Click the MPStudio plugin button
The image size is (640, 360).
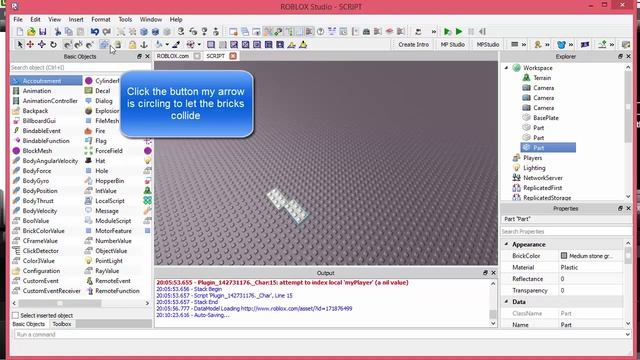[488, 44]
